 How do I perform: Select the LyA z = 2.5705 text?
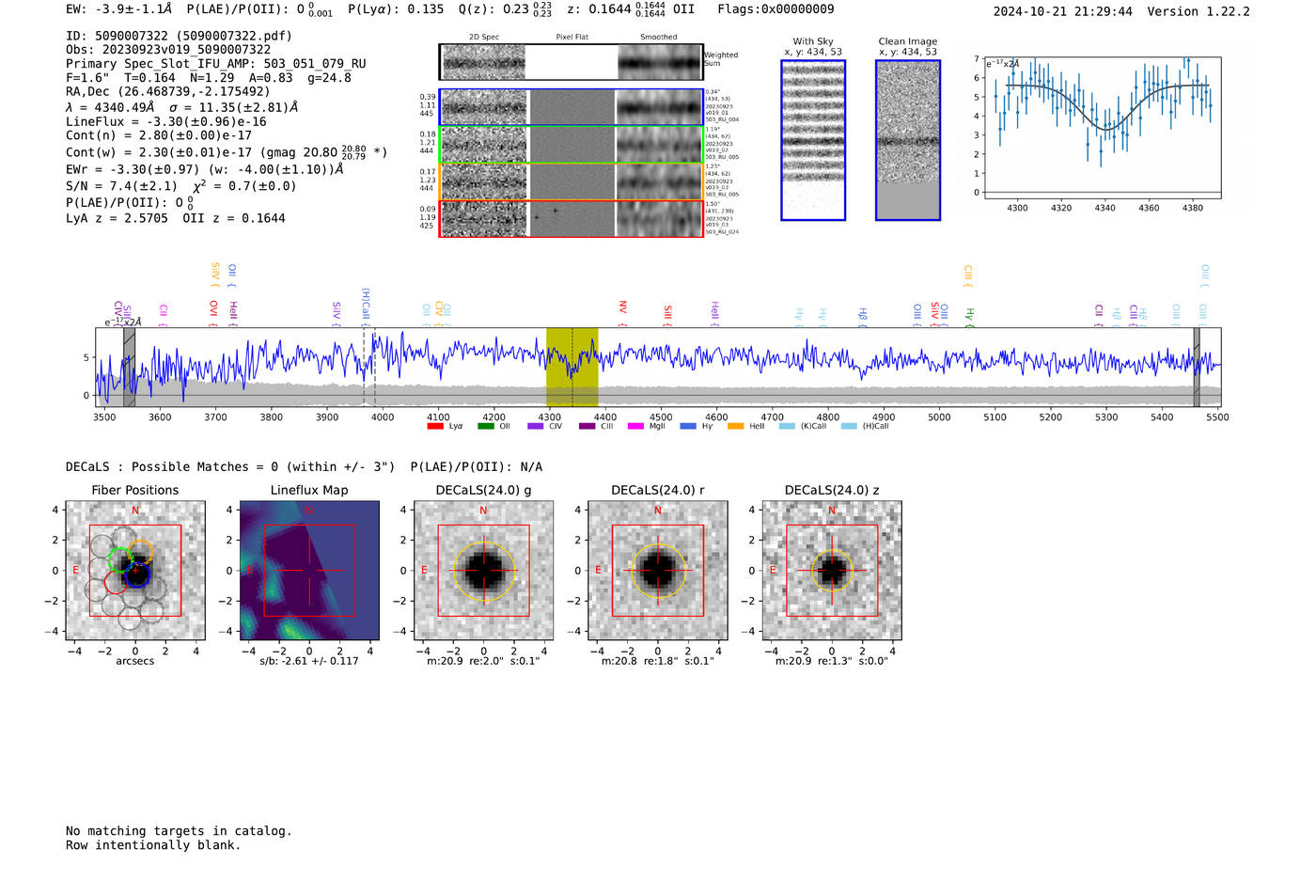tap(117, 218)
